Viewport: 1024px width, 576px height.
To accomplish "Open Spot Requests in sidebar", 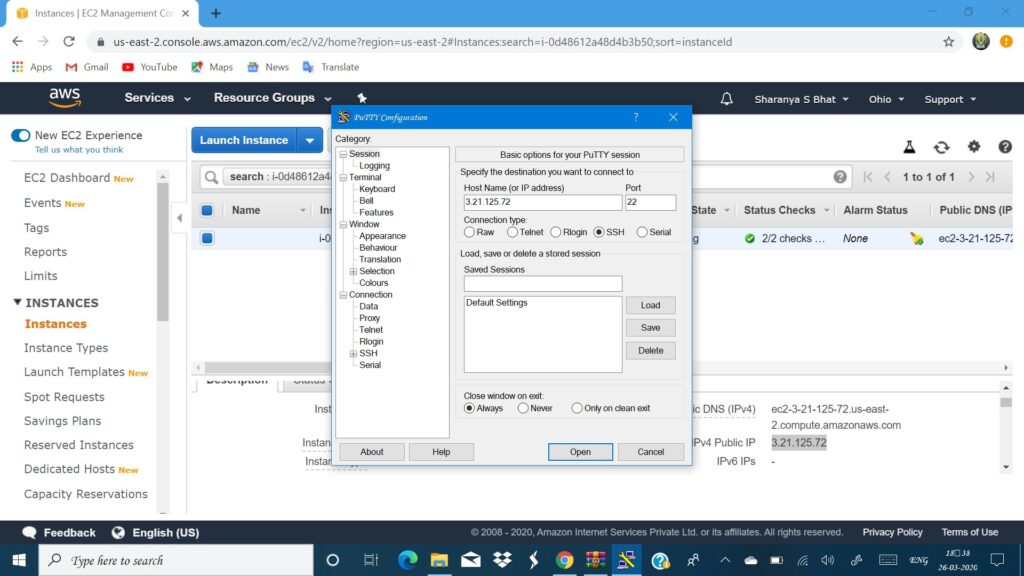I will [x=64, y=397].
